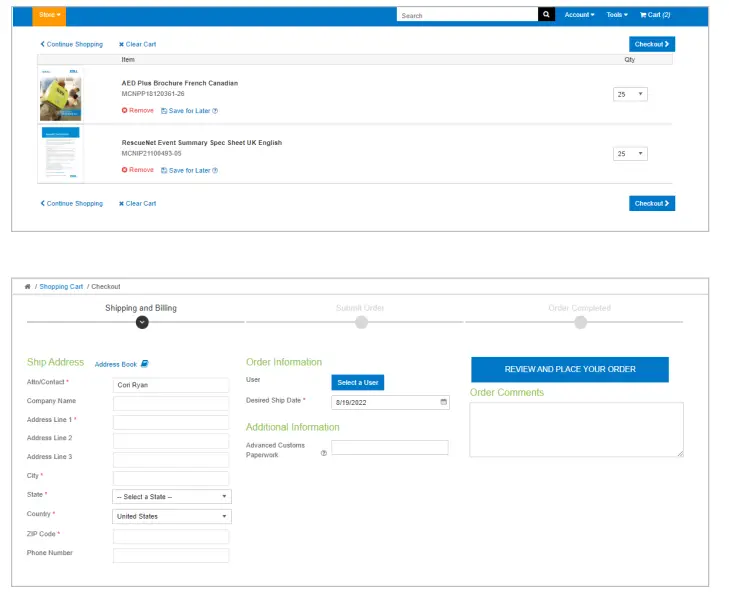Edit the Attn/Contact field
The width and height of the screenshot is (729, 600).
(171, 385)
